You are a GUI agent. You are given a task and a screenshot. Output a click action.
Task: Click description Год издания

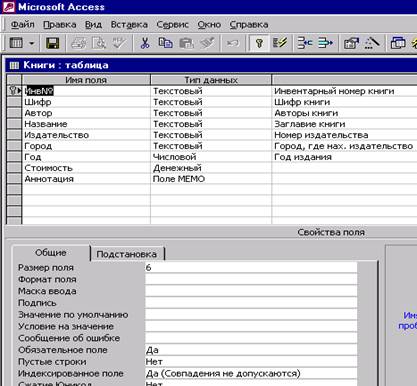[303, 157]
